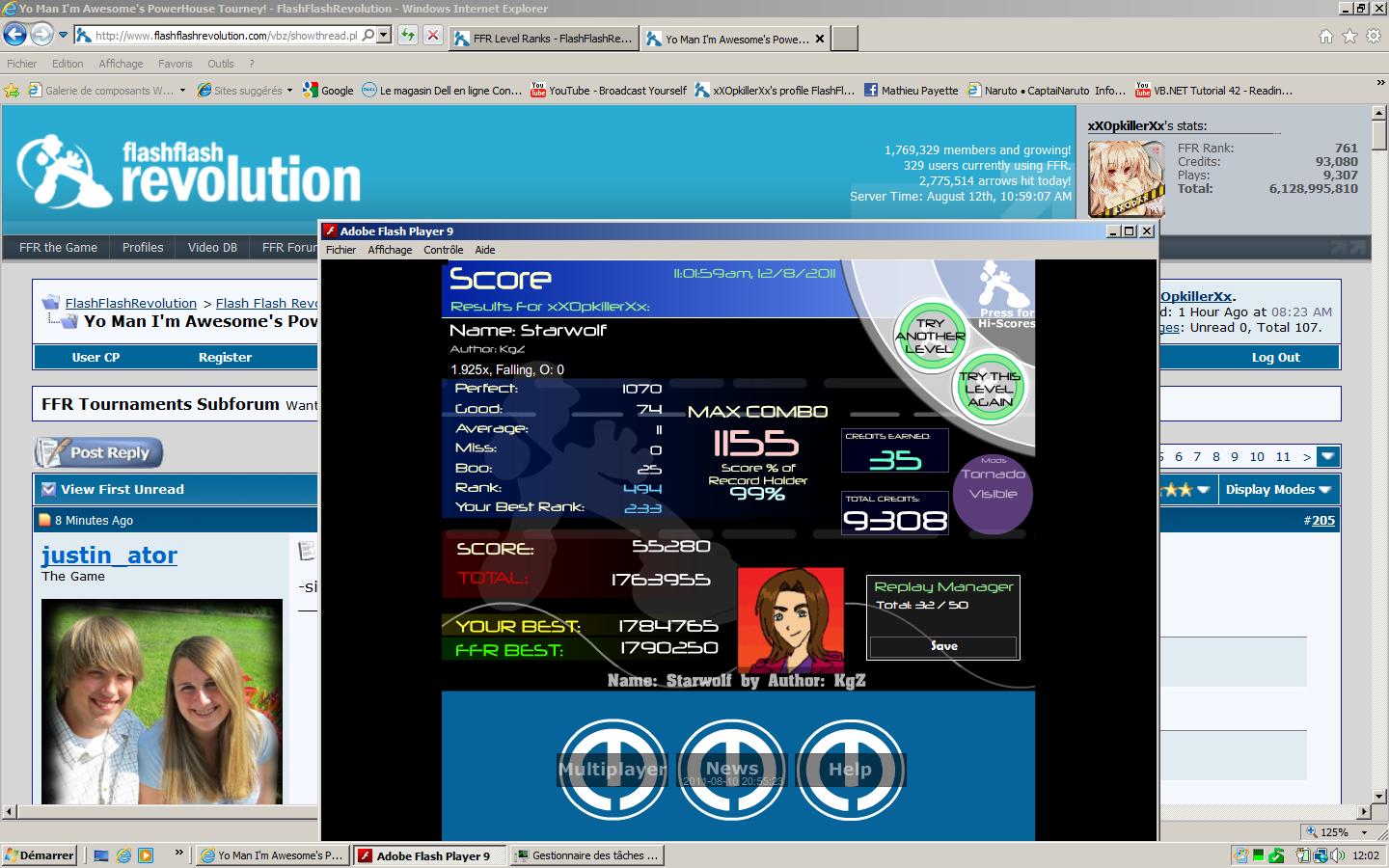1389x868 pixels.
Task: Go forward with the browser Forward arrow
Action: (41, 35)
